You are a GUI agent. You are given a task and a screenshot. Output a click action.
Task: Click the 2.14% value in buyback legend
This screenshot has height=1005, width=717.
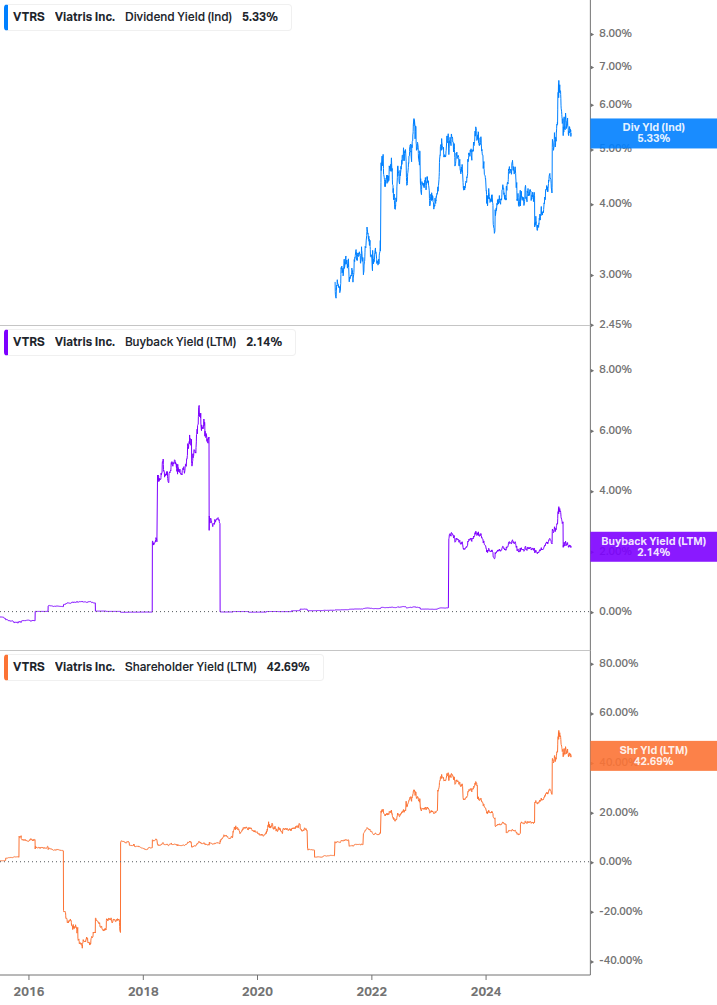[x=264, y=342]
